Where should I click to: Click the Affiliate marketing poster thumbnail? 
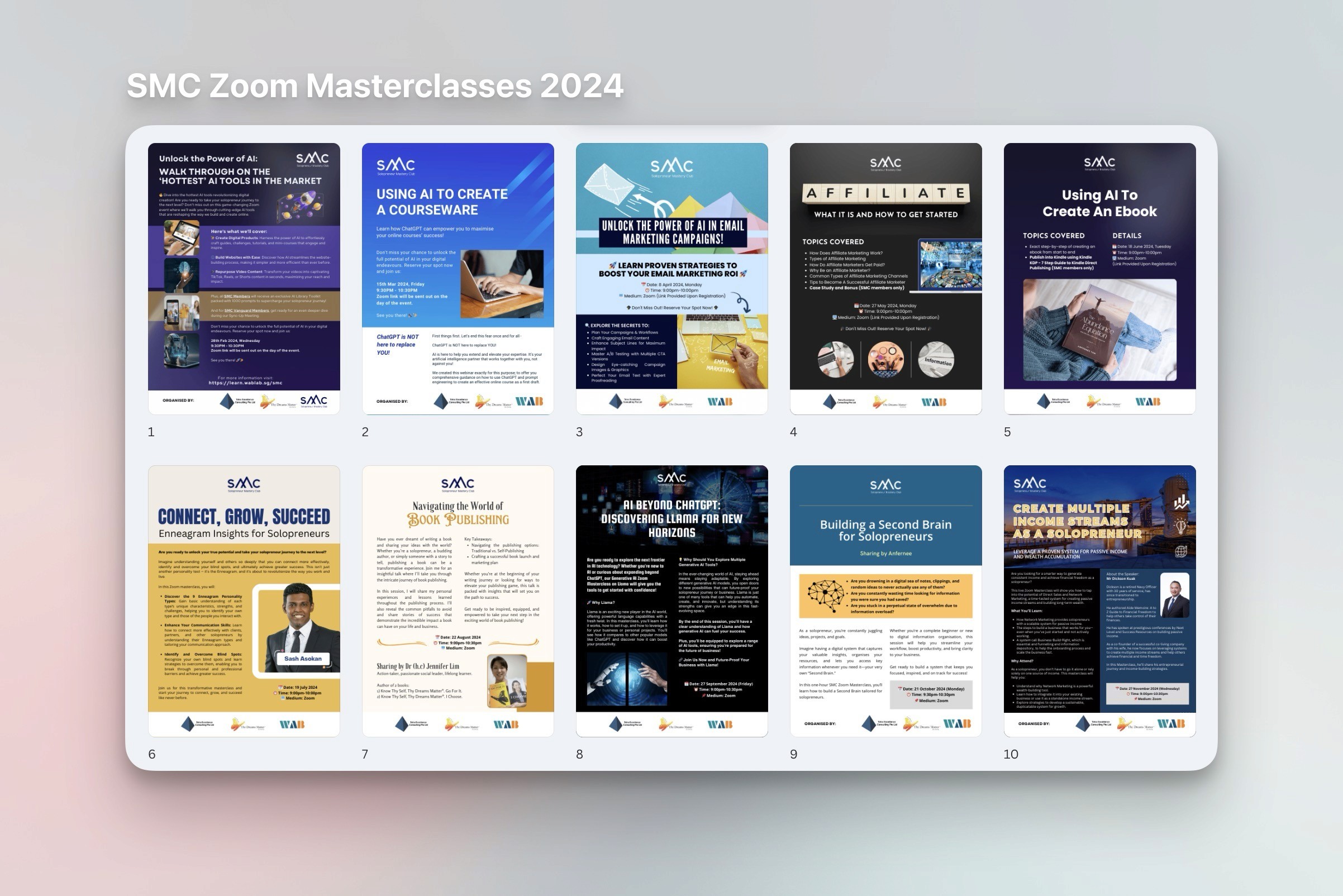point(885,278)
